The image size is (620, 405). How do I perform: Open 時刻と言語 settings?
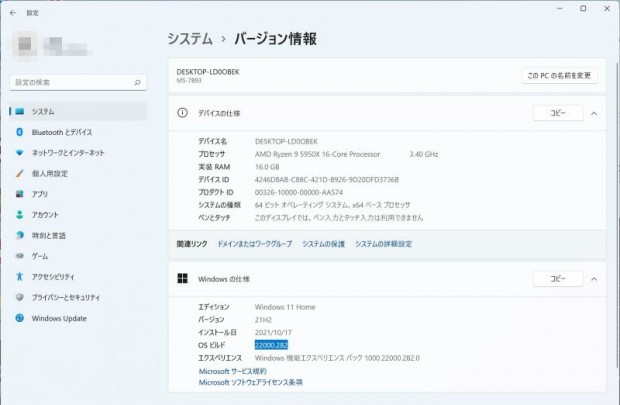(78, 235)
